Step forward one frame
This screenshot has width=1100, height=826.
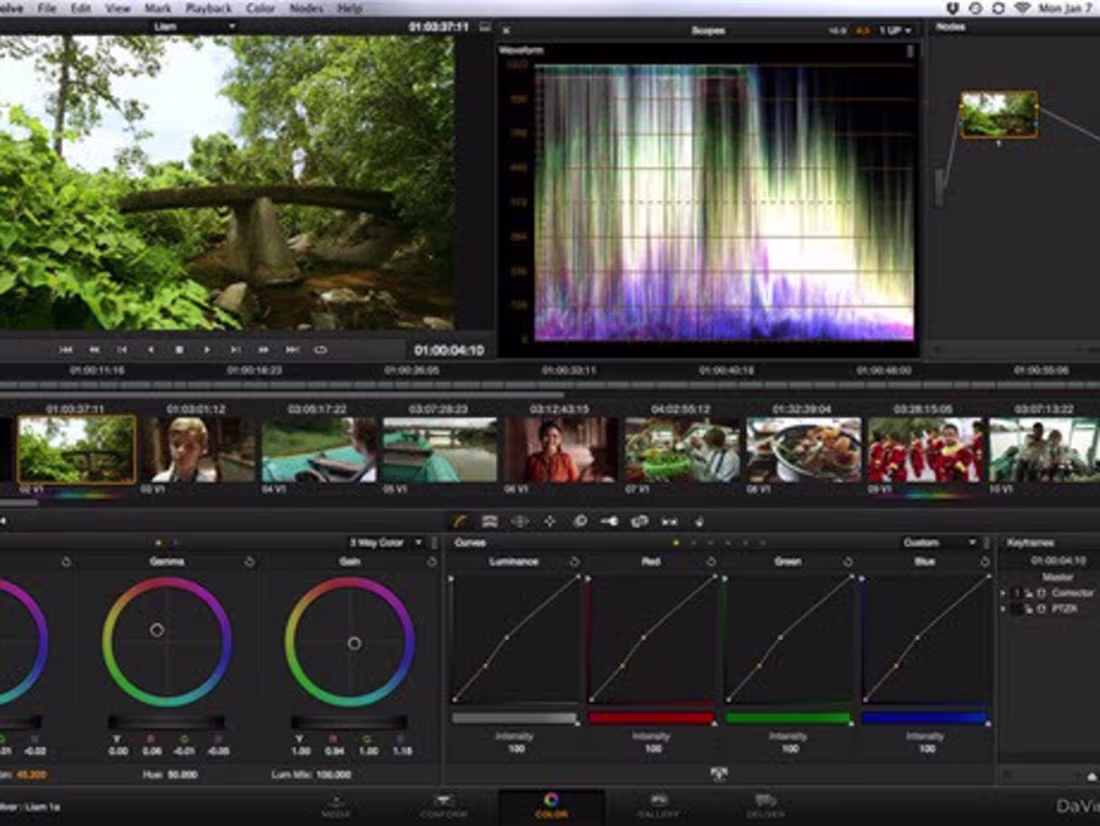[x=235, y=349]
